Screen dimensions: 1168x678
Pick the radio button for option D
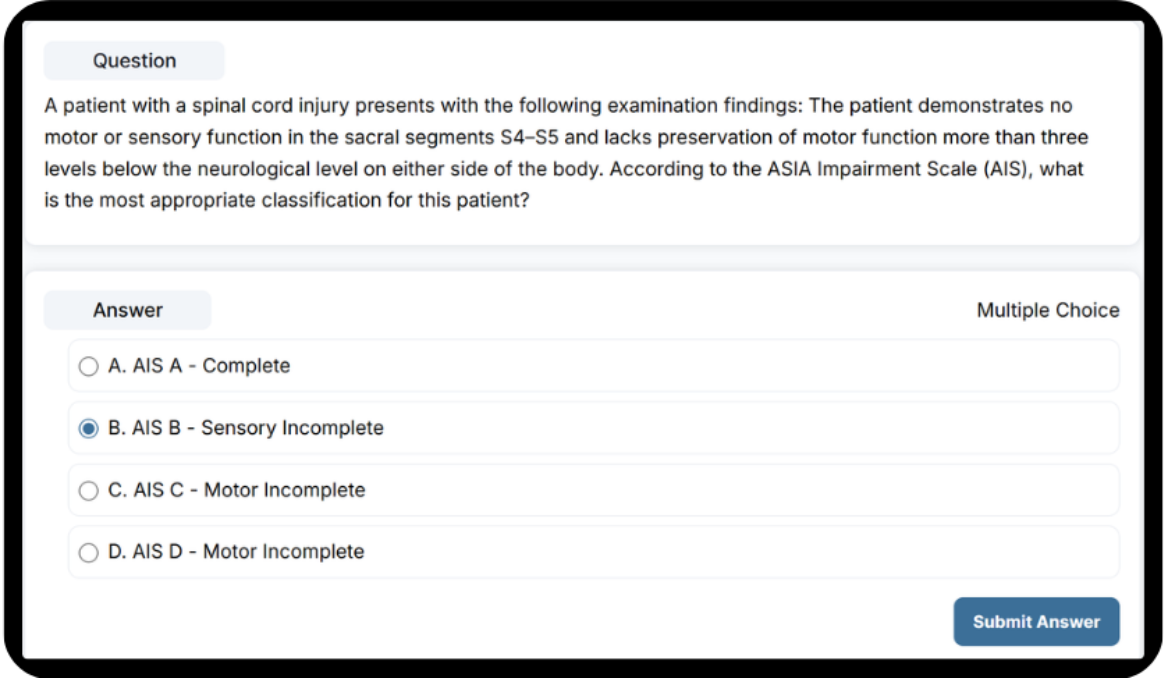pyautogui.click(x=89, y=552)
